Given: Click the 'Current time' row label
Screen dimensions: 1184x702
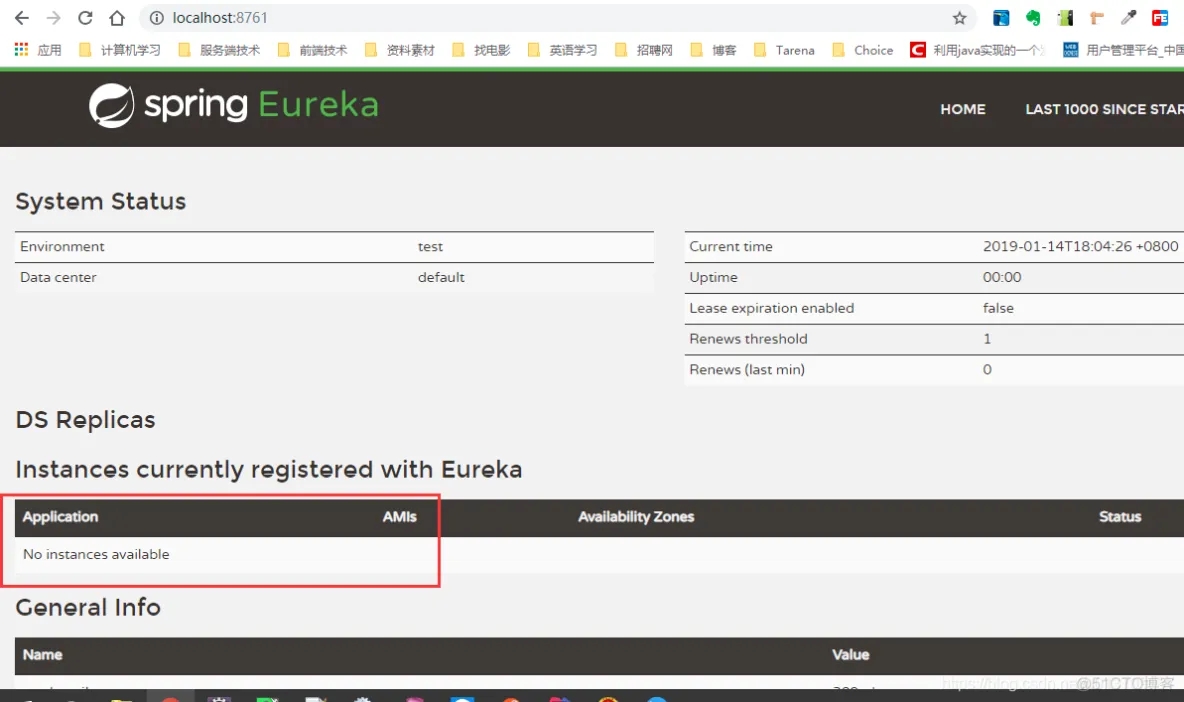Looking at the screenshot, I should [731, 247].
